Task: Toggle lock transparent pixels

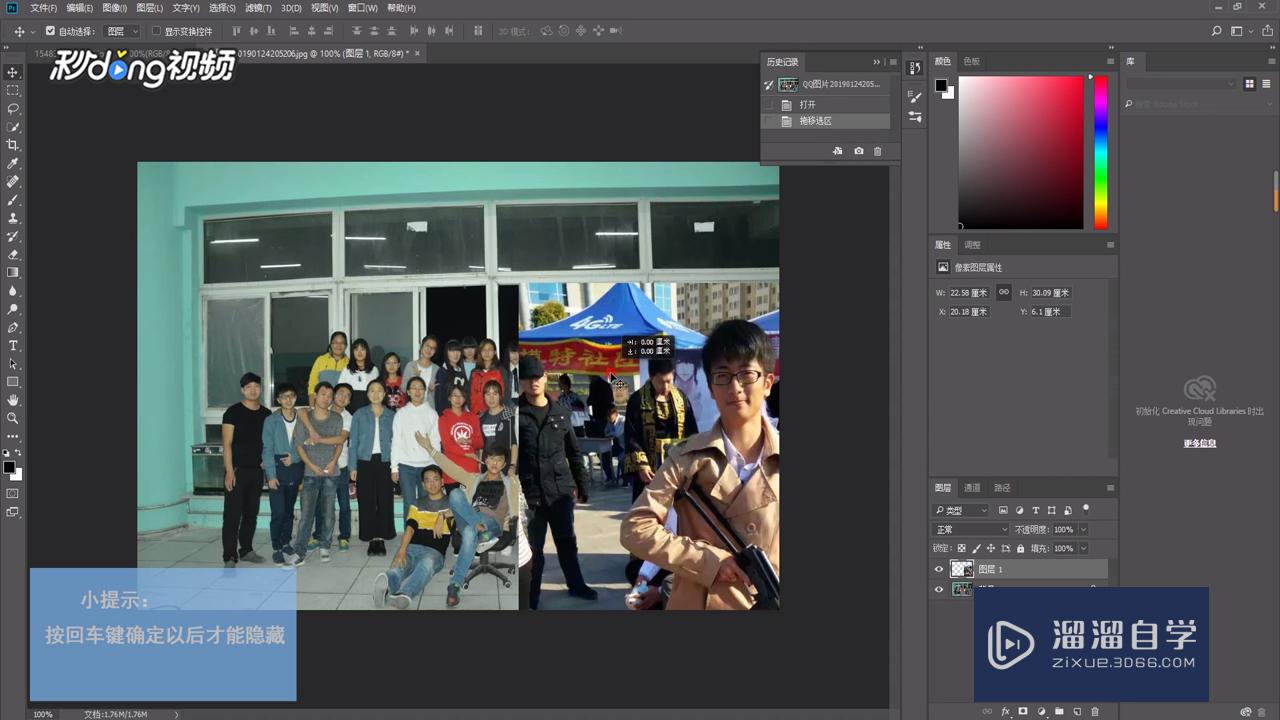Action: coord(962,548)
